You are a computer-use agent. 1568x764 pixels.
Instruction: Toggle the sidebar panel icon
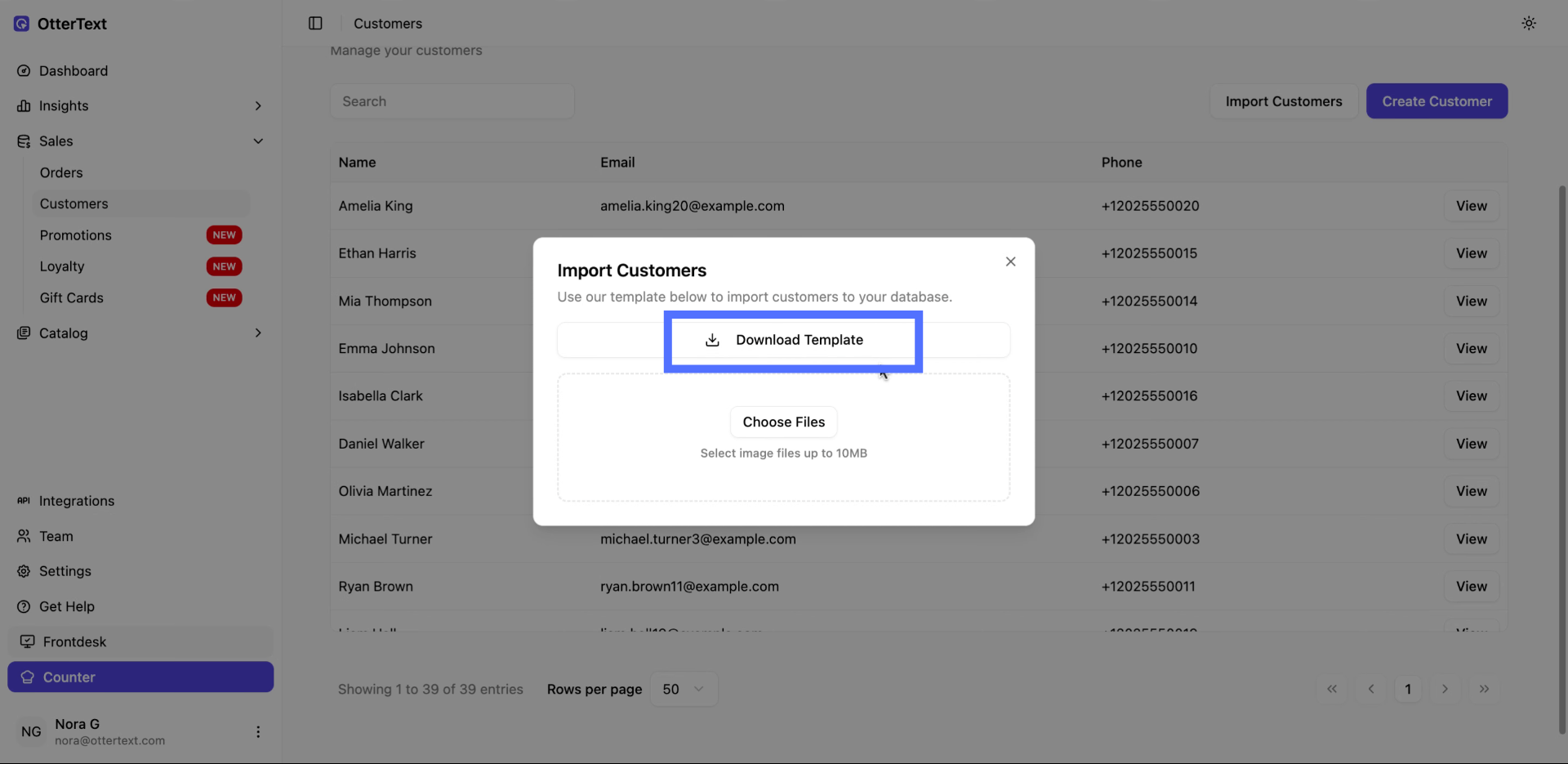tap(315, 24)
